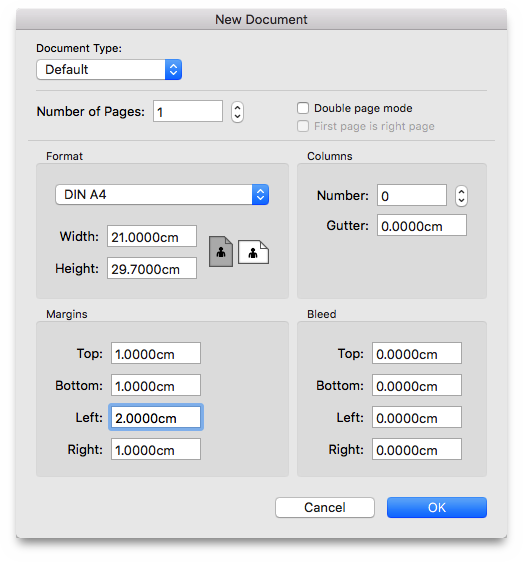Viewport: 523px width, 562px height.
Task: Click the Columns Number stepper
Action: coord(461,196)
